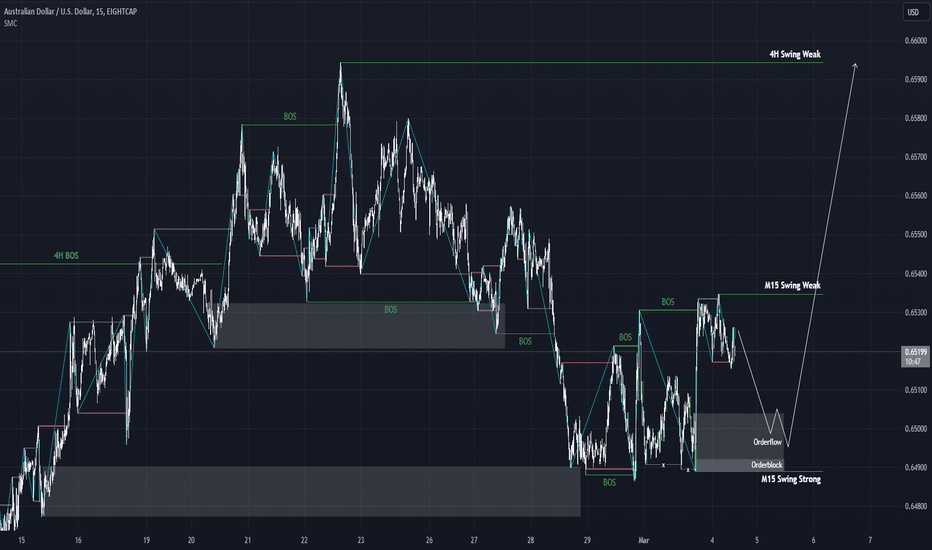932x550 pixels.
Task: Click the 0.65900 price axis label
Action: pyautogui.click(x=915, y=79)
